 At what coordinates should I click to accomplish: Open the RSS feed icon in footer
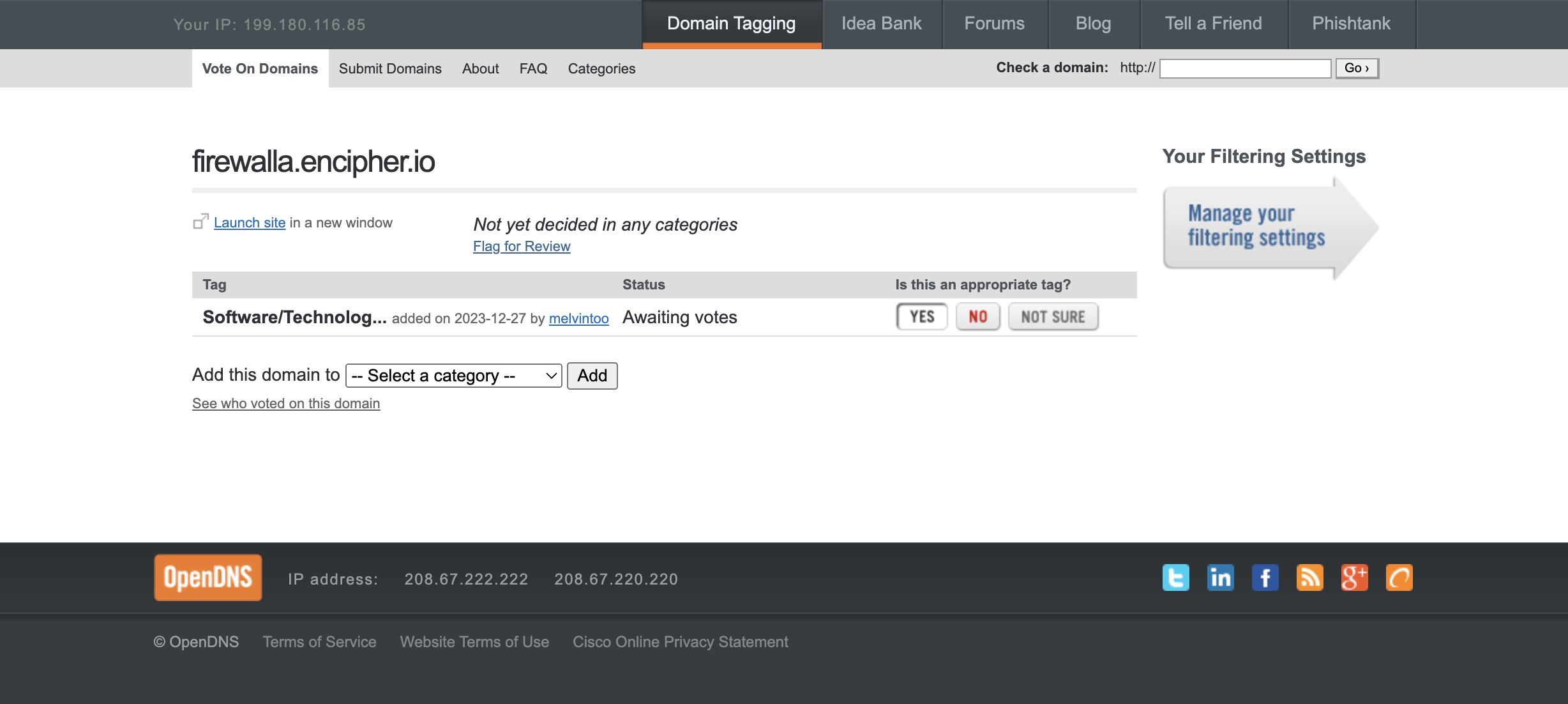(1309, 578)
